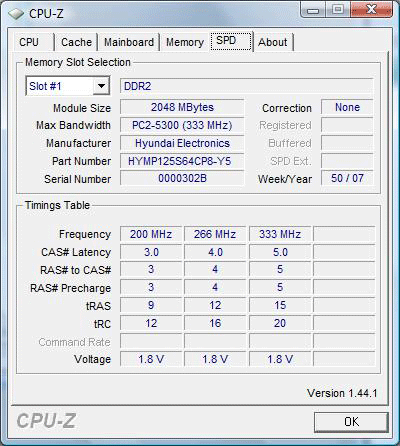The height and width of the screenshot is (446, 400).
Task: Open the Cache tab
Action: coord(76,42)
